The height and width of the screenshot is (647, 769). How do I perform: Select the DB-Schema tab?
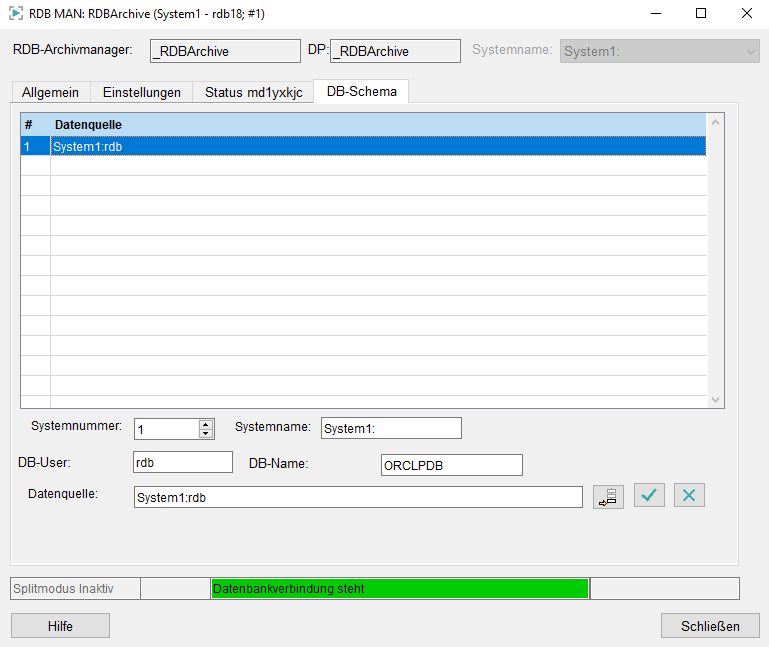pyautogui.click(x=361, y=91)
